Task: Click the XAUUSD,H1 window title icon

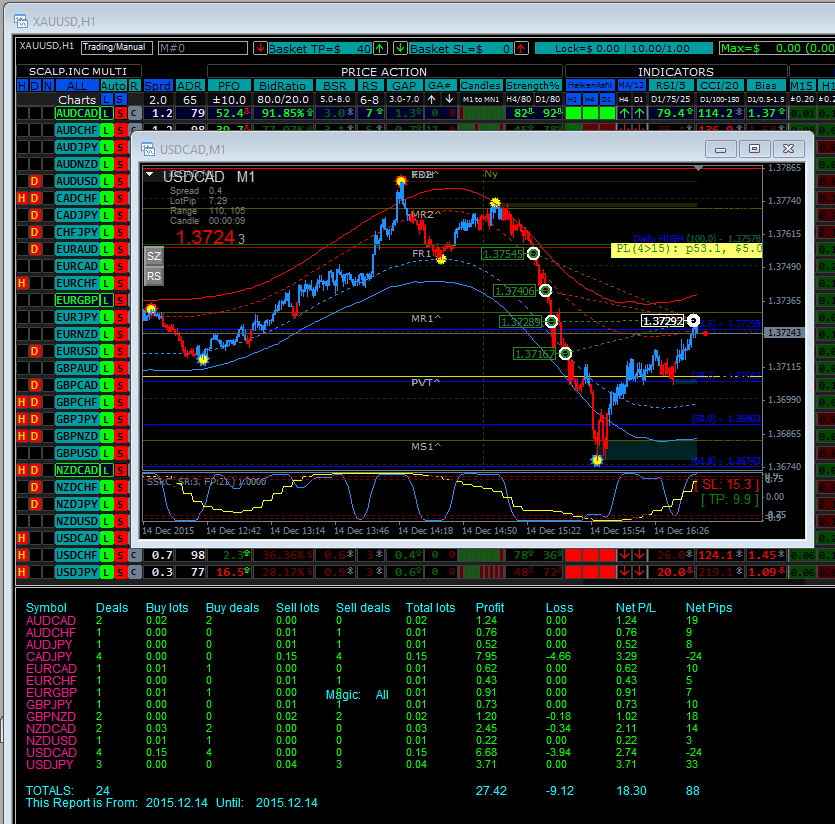Action: (21, 21)
